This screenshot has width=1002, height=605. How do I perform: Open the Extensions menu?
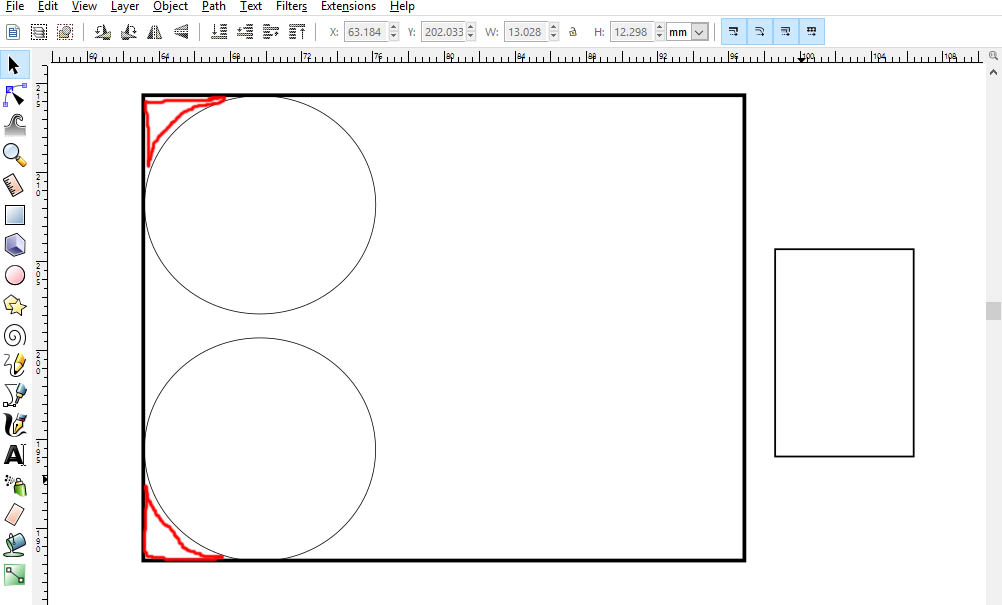tap(348, 6)
